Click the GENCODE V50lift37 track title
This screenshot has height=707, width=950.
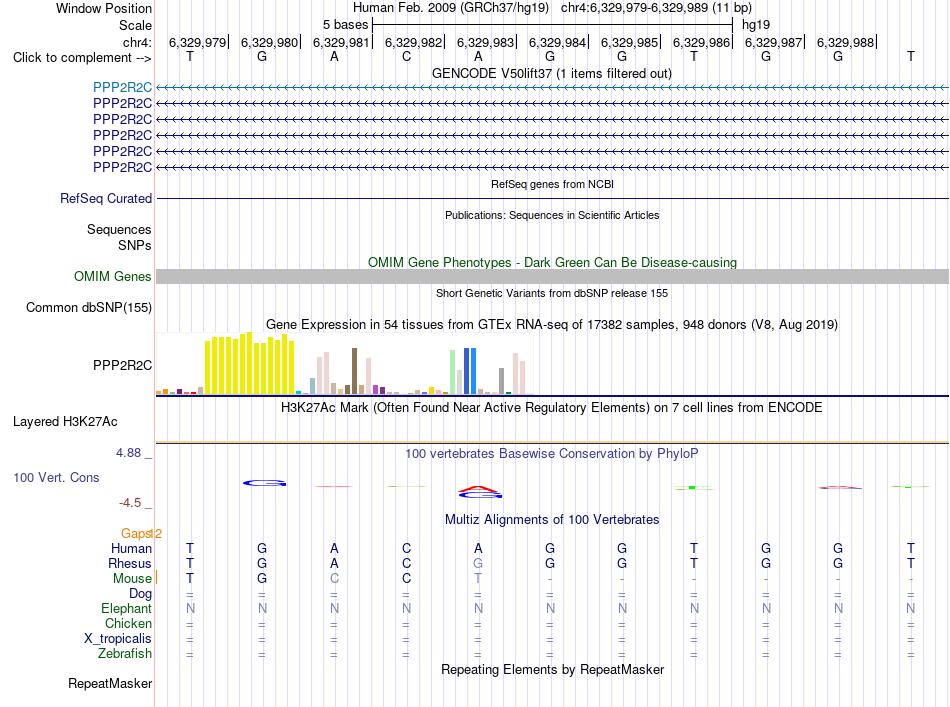(x=552, y=73)
